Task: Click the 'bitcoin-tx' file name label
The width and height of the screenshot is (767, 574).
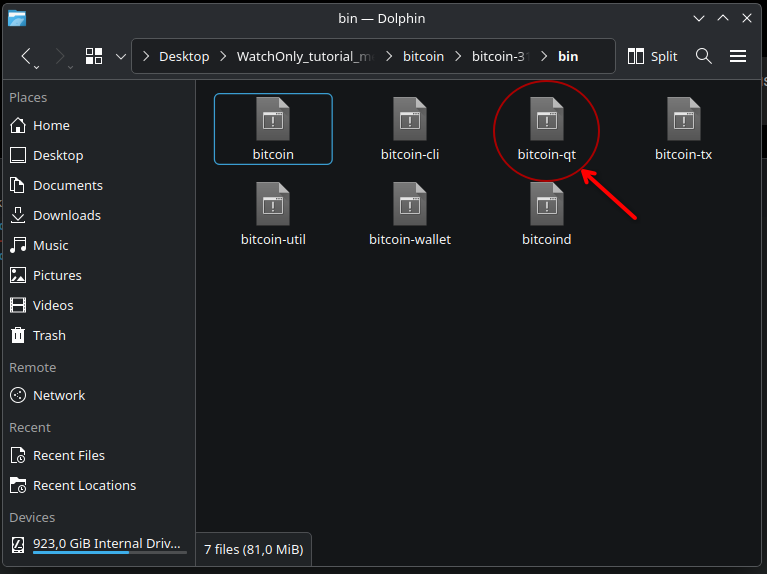Action: click(x=683, y=155)
